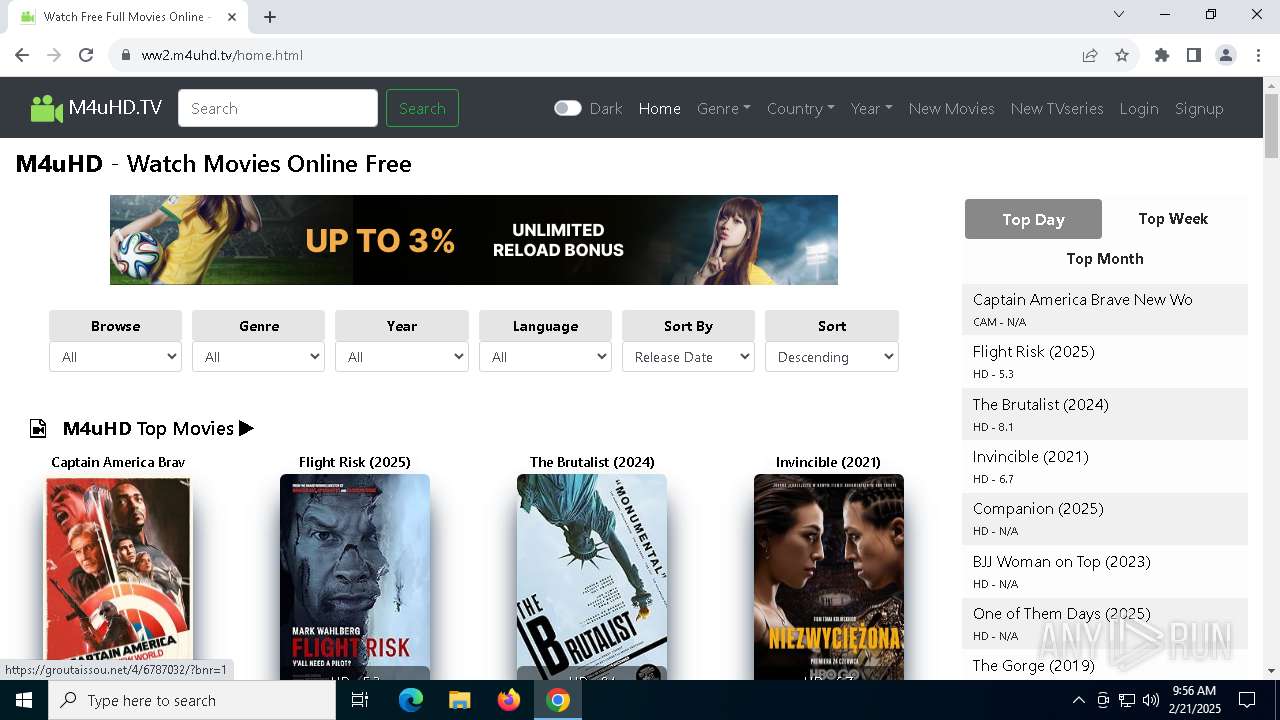
Task: Click the browser address bar URL
Action: [x=222, y=55]
